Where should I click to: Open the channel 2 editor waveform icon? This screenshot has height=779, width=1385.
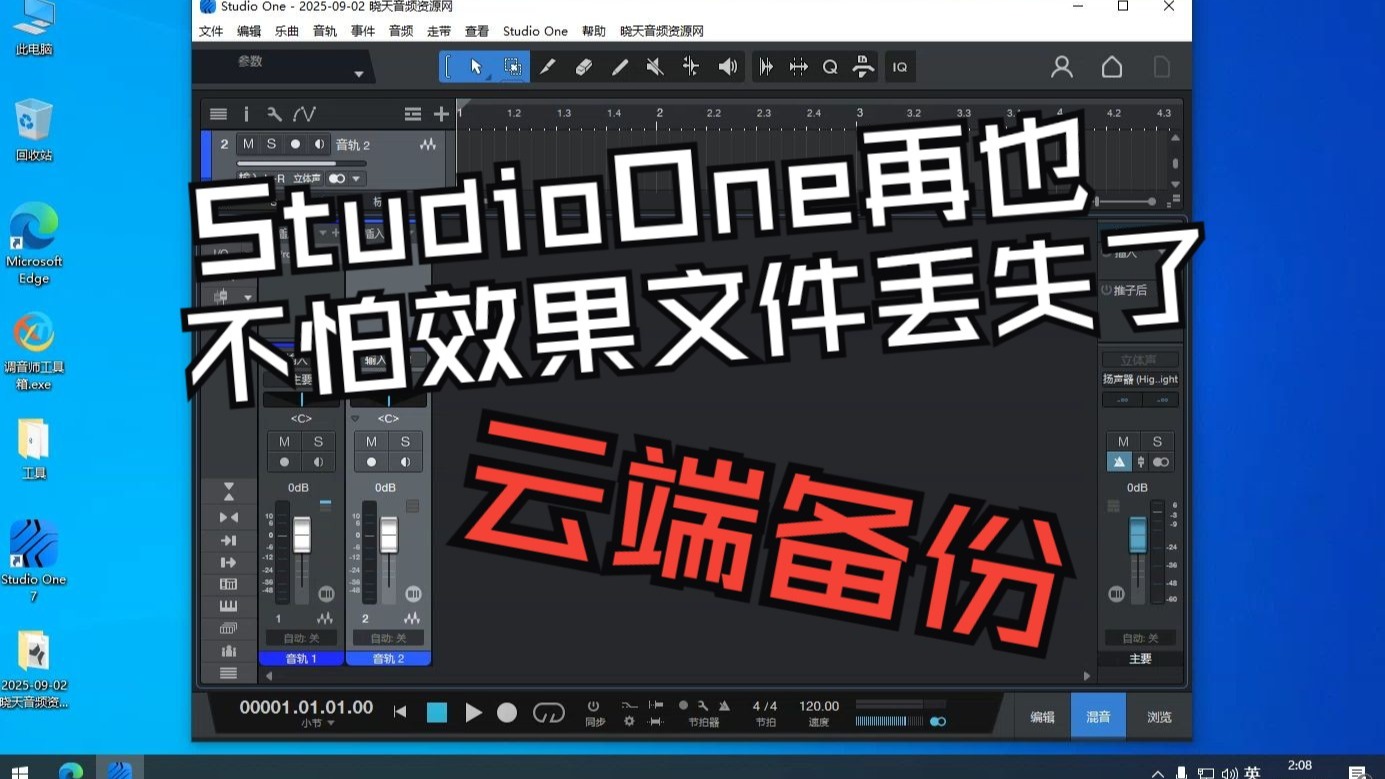(412, 619)
